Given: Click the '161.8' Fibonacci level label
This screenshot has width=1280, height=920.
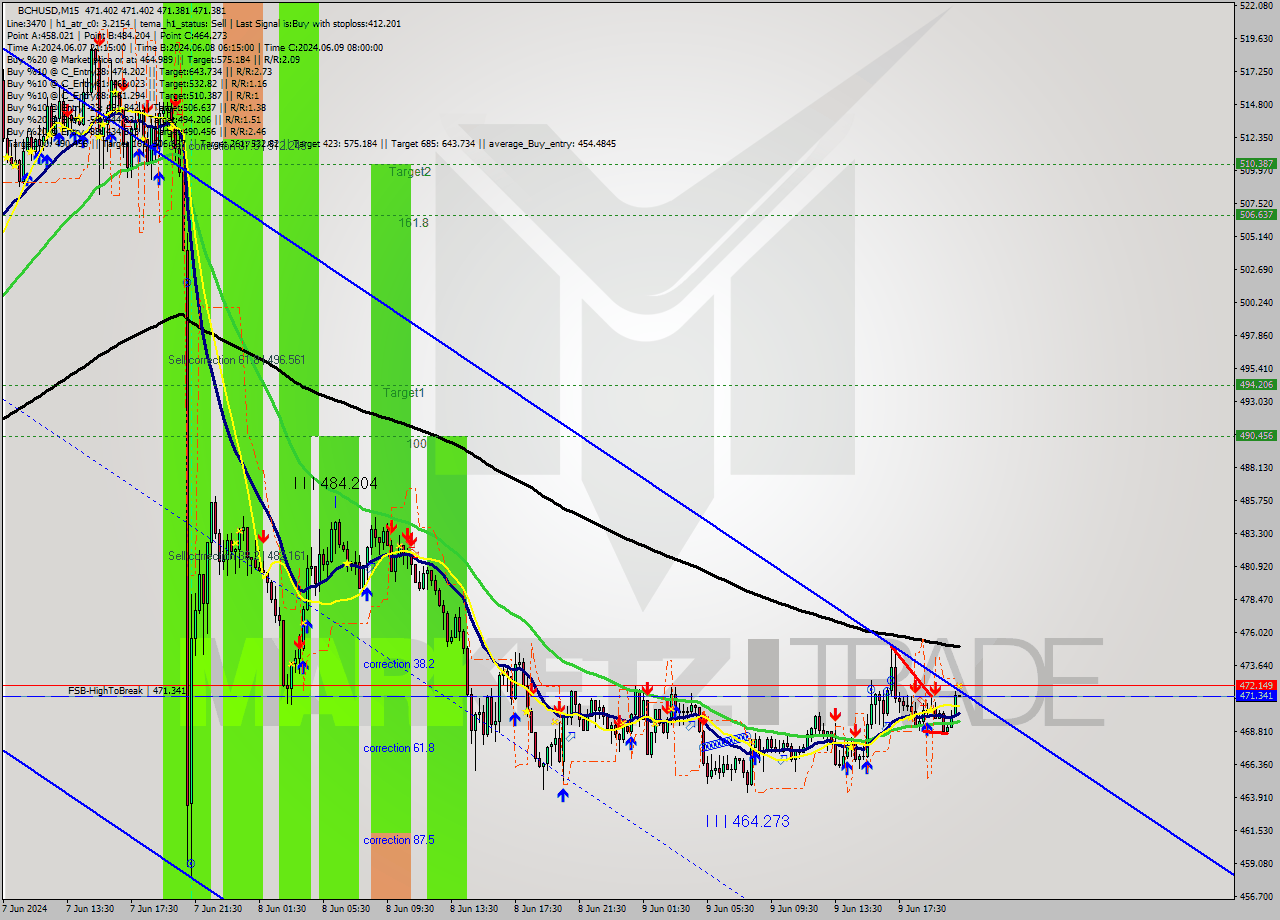Looking at the screenshot, I should pos(414,223).
